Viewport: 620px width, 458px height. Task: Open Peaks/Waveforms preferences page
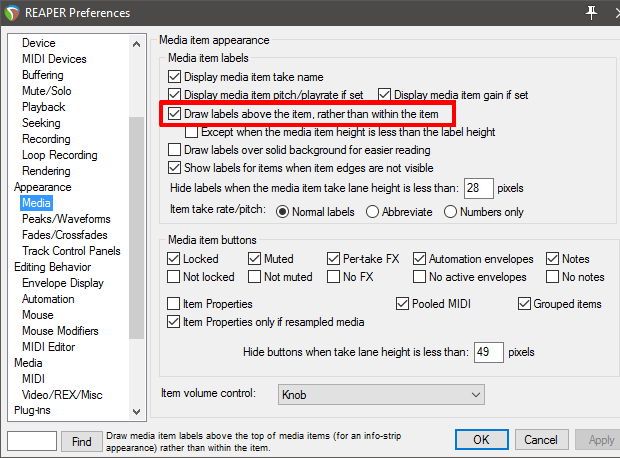pyautogui.click(x=66, y=219)
